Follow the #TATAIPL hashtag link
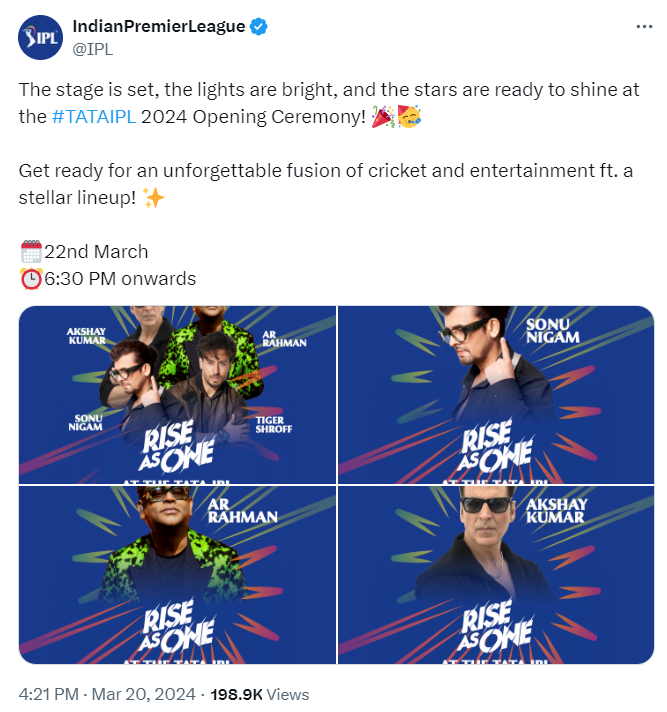The image size is (667, 712). click(x=94, y=117)
